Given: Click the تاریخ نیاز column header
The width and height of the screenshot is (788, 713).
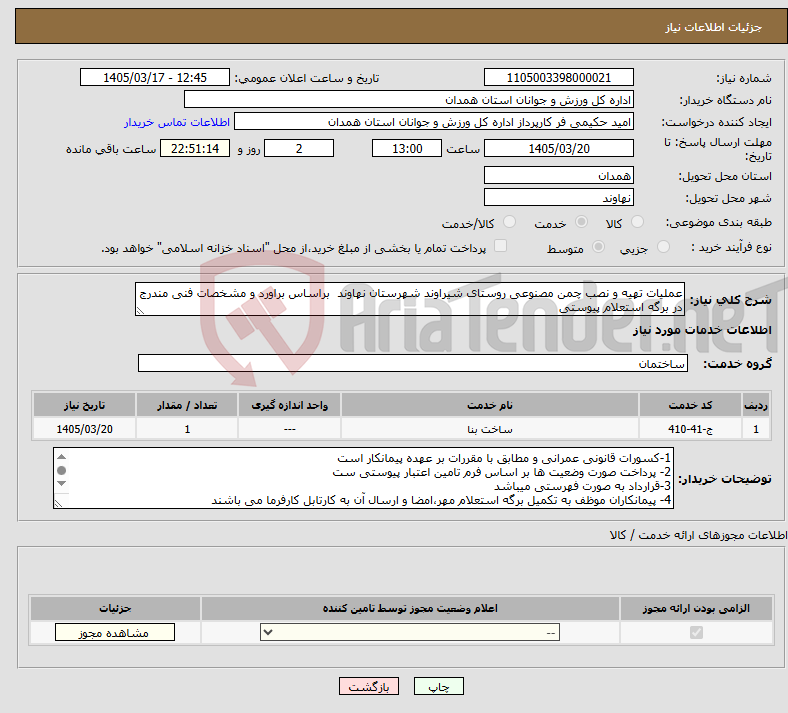Looking at the screenshot, I should tap(84, 405).
